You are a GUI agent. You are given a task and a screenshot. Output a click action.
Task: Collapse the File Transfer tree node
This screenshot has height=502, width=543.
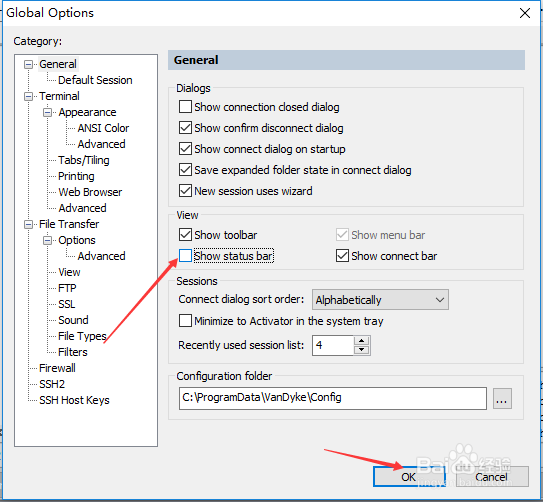pos(28,224)
